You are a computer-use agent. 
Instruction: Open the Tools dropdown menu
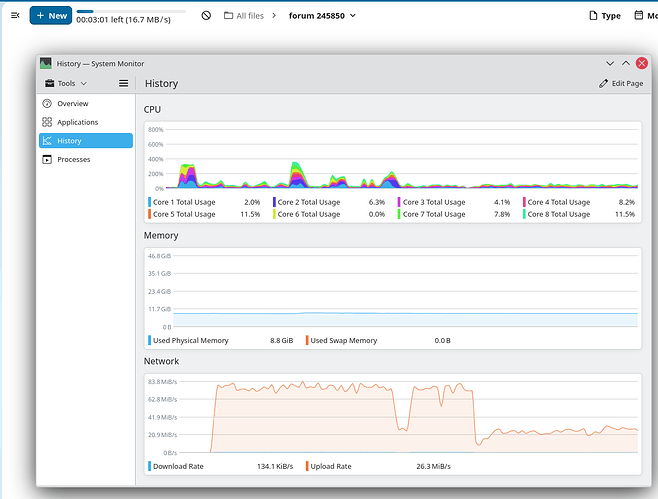pos(66,83)
